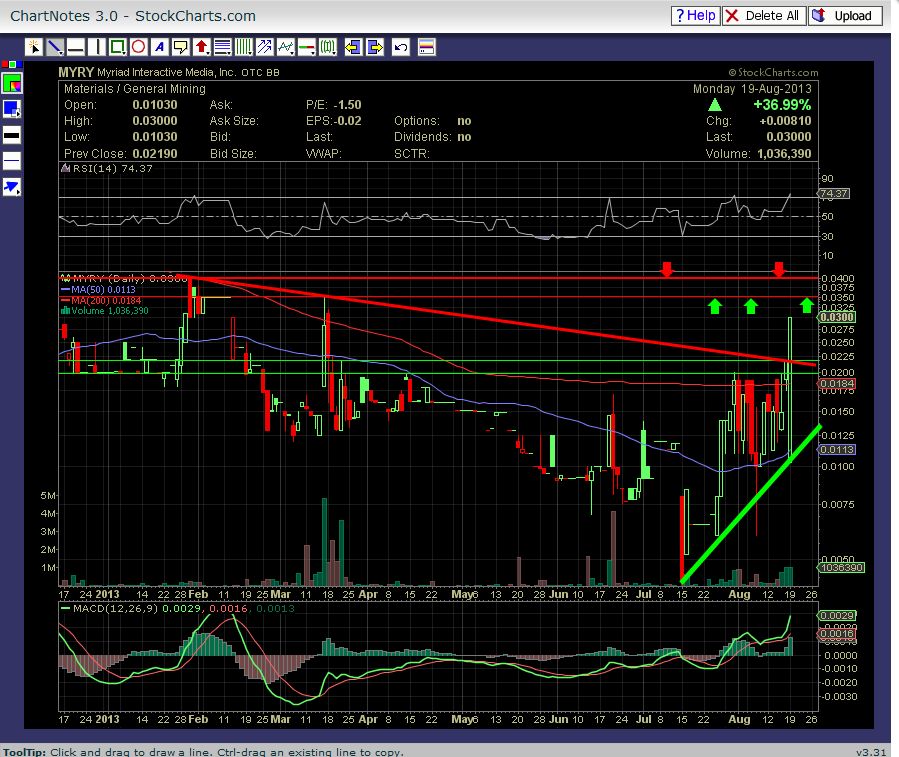
Task: Click the 74.37 RSI axis label
Action: [x=834, y=194]
